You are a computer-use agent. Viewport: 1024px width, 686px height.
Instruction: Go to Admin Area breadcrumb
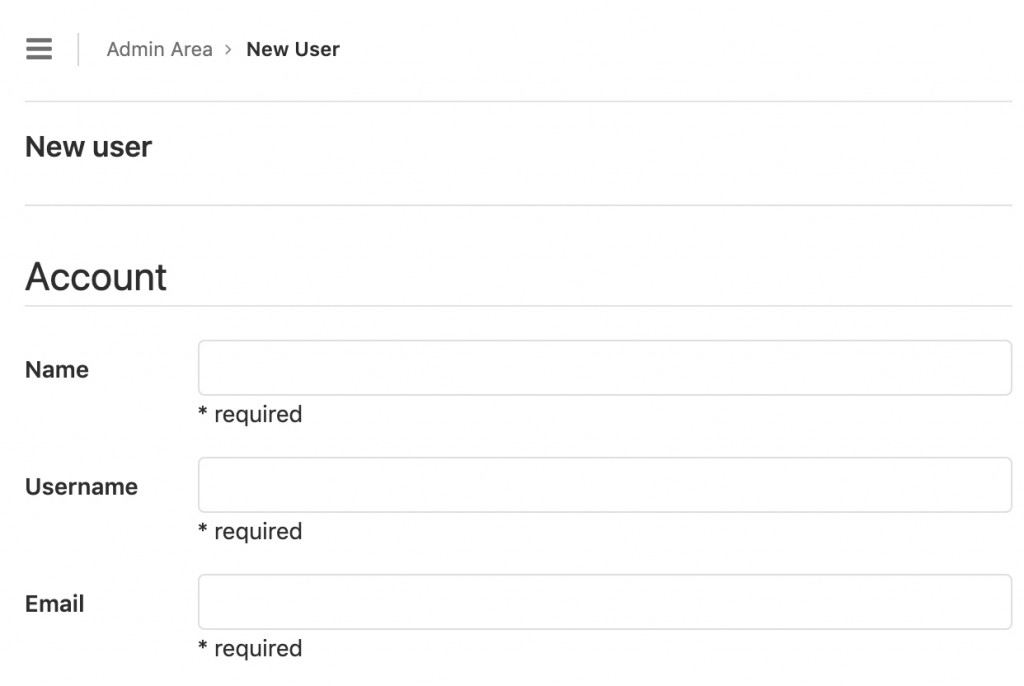pos(159,49)
